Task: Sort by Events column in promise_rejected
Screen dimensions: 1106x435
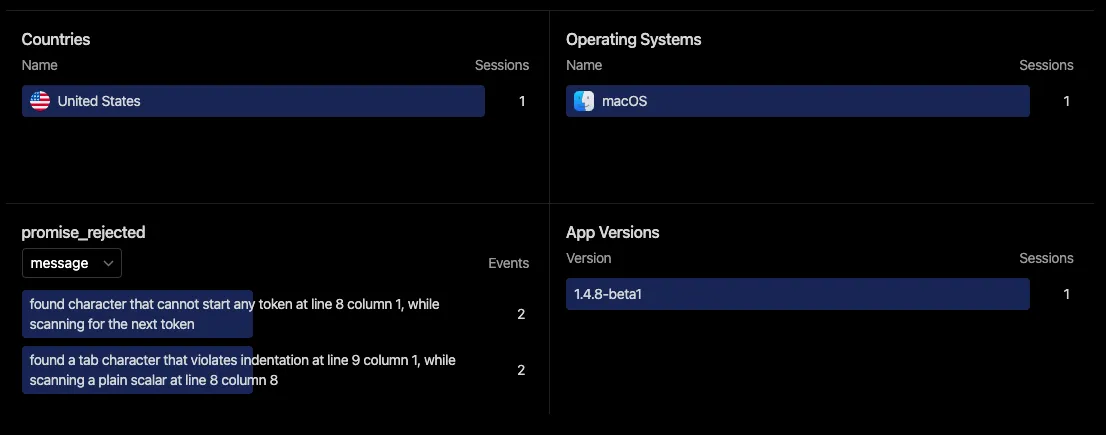Action: 509,263
